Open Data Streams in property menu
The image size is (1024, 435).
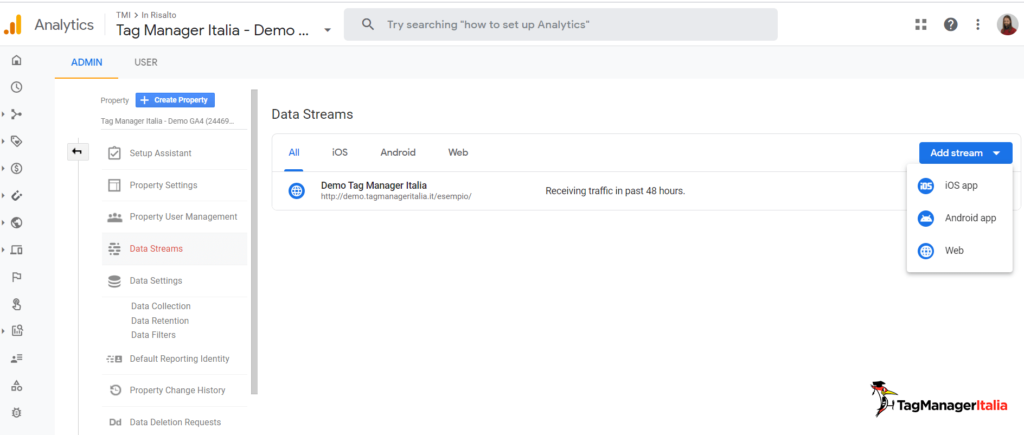[x=174, y=249]
